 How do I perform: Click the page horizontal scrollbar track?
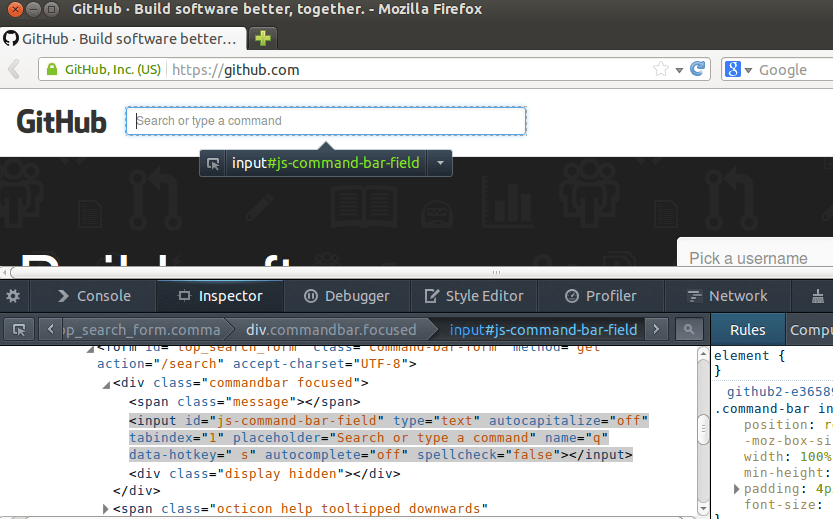(x=420, y=273)
